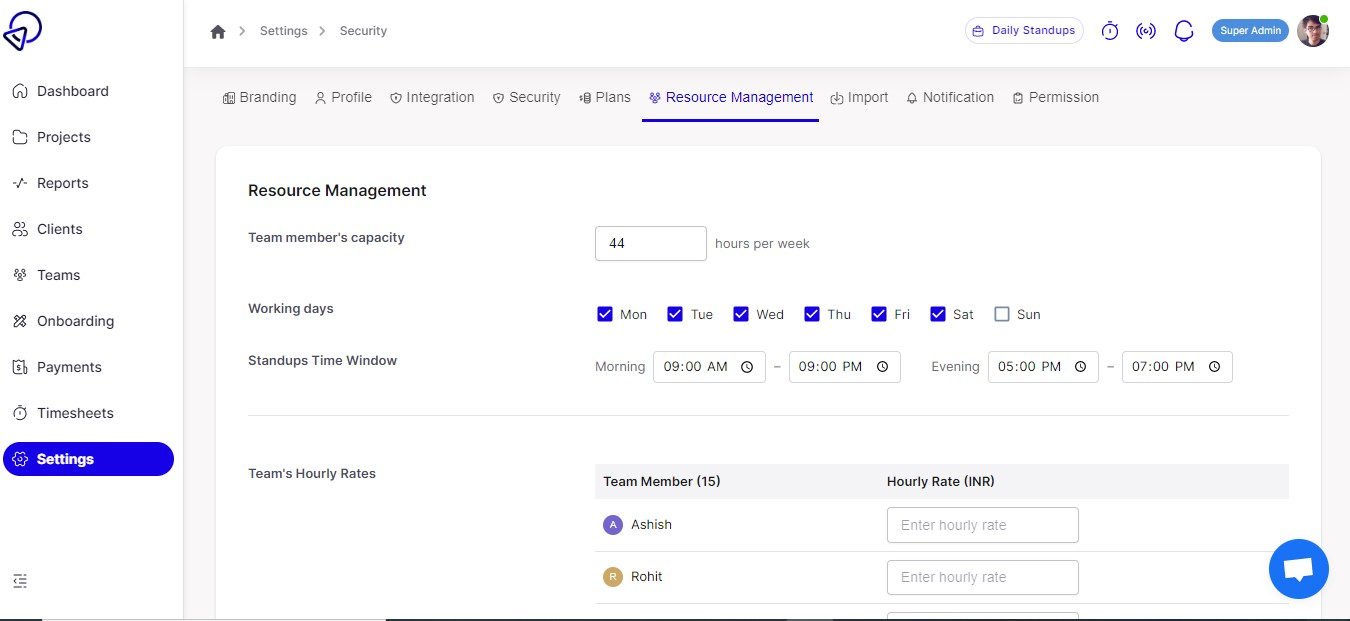The width and height of the screenshot is (1350, 621).
Task: Select the Timesheets sidebar icon
Action: pos(21,412)
